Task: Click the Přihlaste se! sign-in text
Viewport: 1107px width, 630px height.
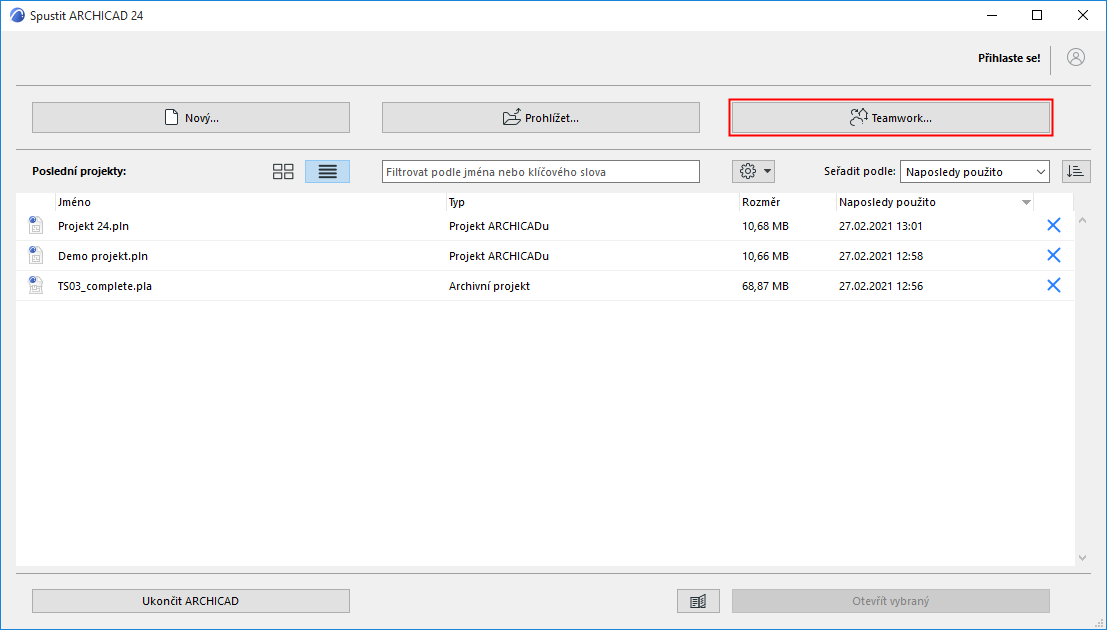Action: (x=1009, y=59)
